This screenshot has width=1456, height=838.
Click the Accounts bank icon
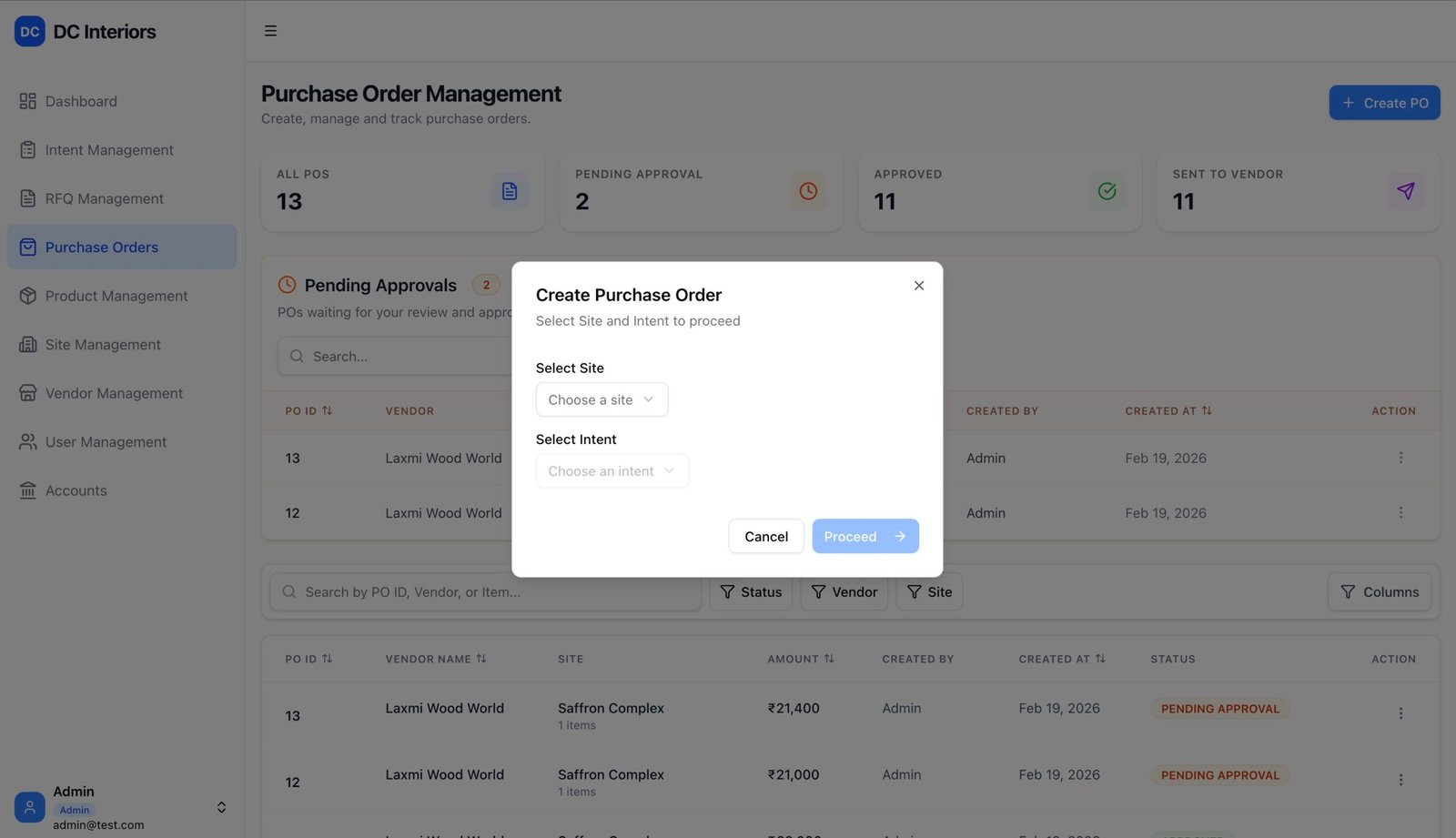(28, 490)
